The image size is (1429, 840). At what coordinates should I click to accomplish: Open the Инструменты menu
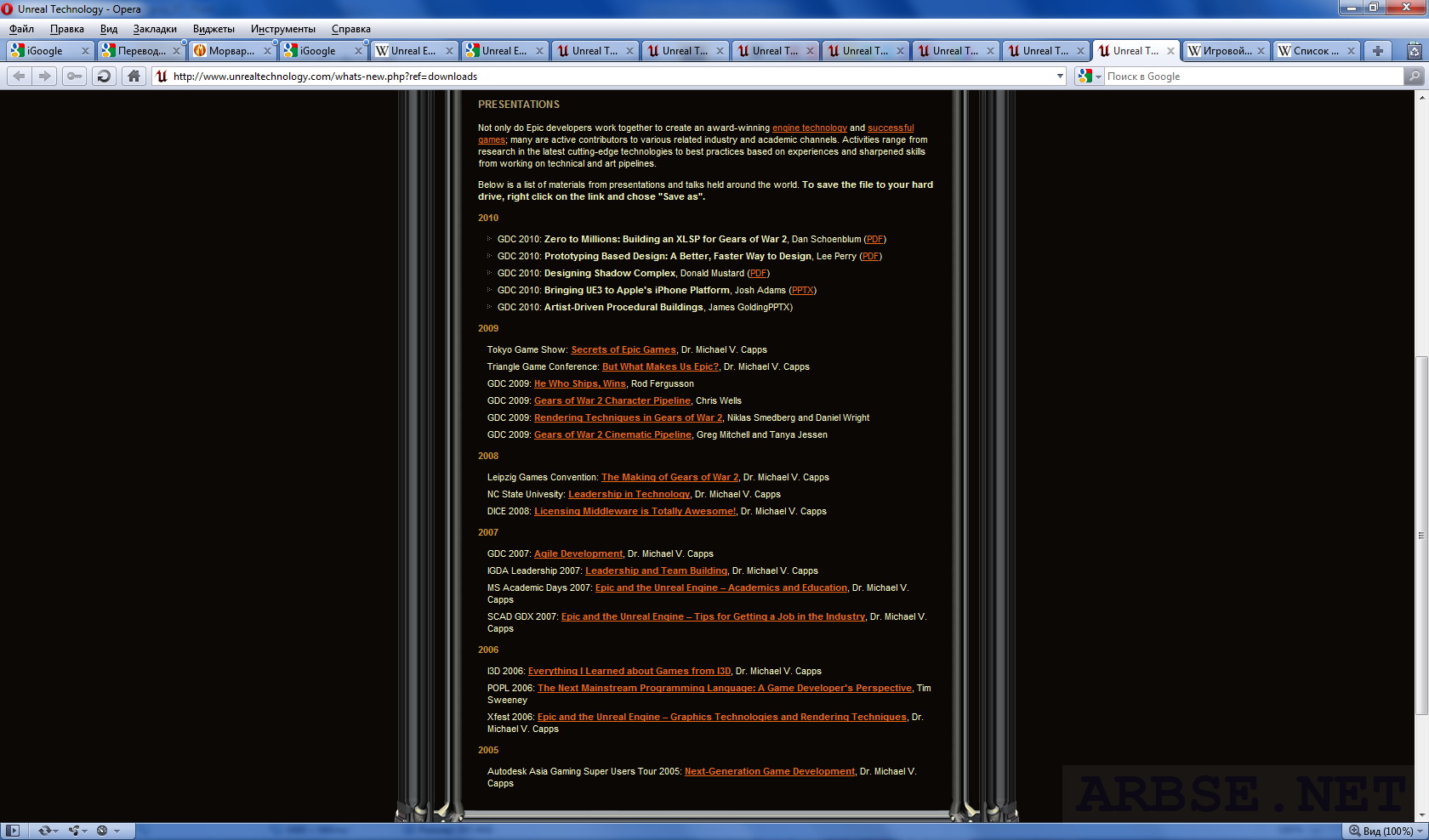click(283, 29)
